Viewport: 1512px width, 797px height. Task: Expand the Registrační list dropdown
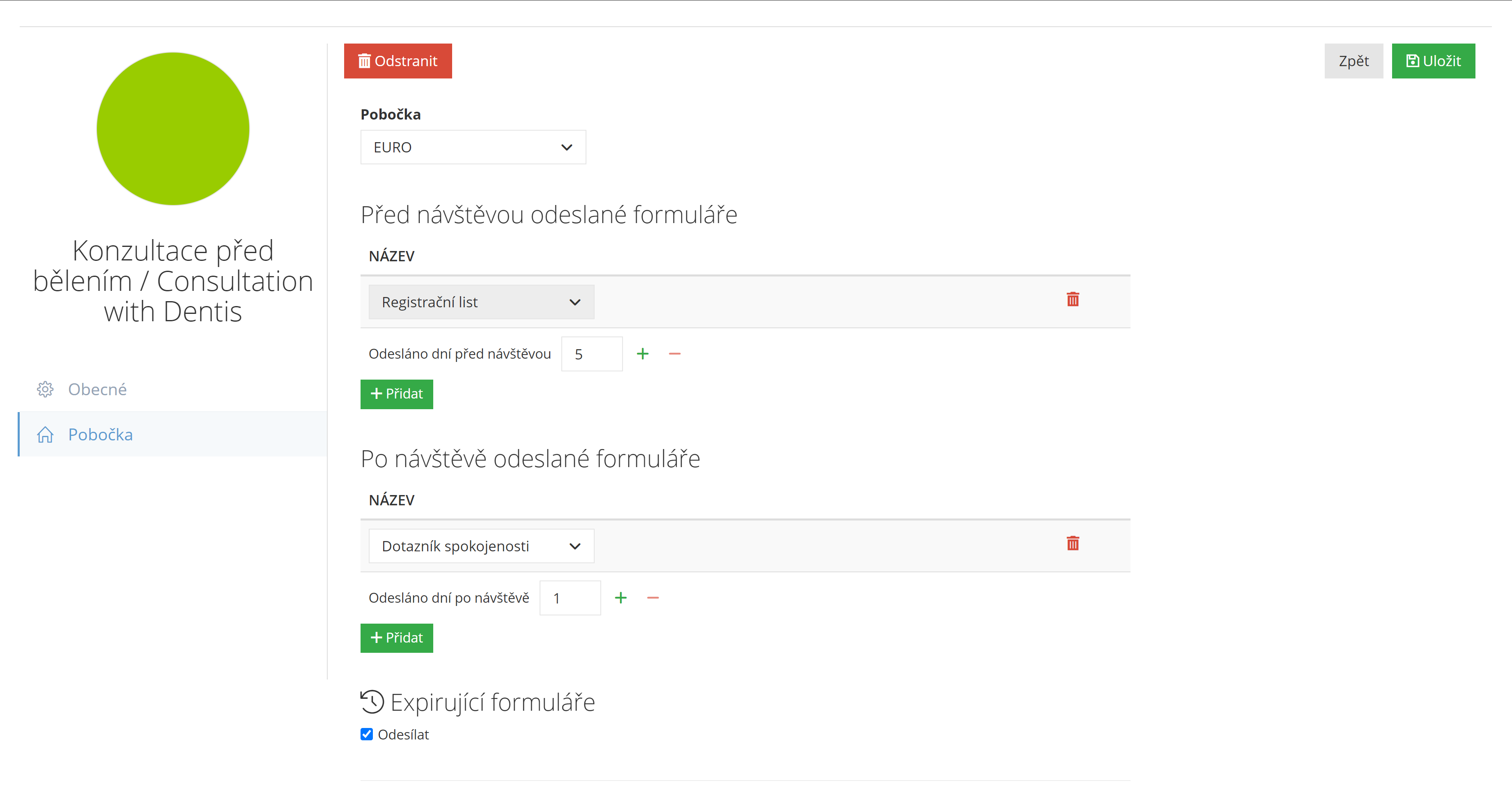coord(481,302)
